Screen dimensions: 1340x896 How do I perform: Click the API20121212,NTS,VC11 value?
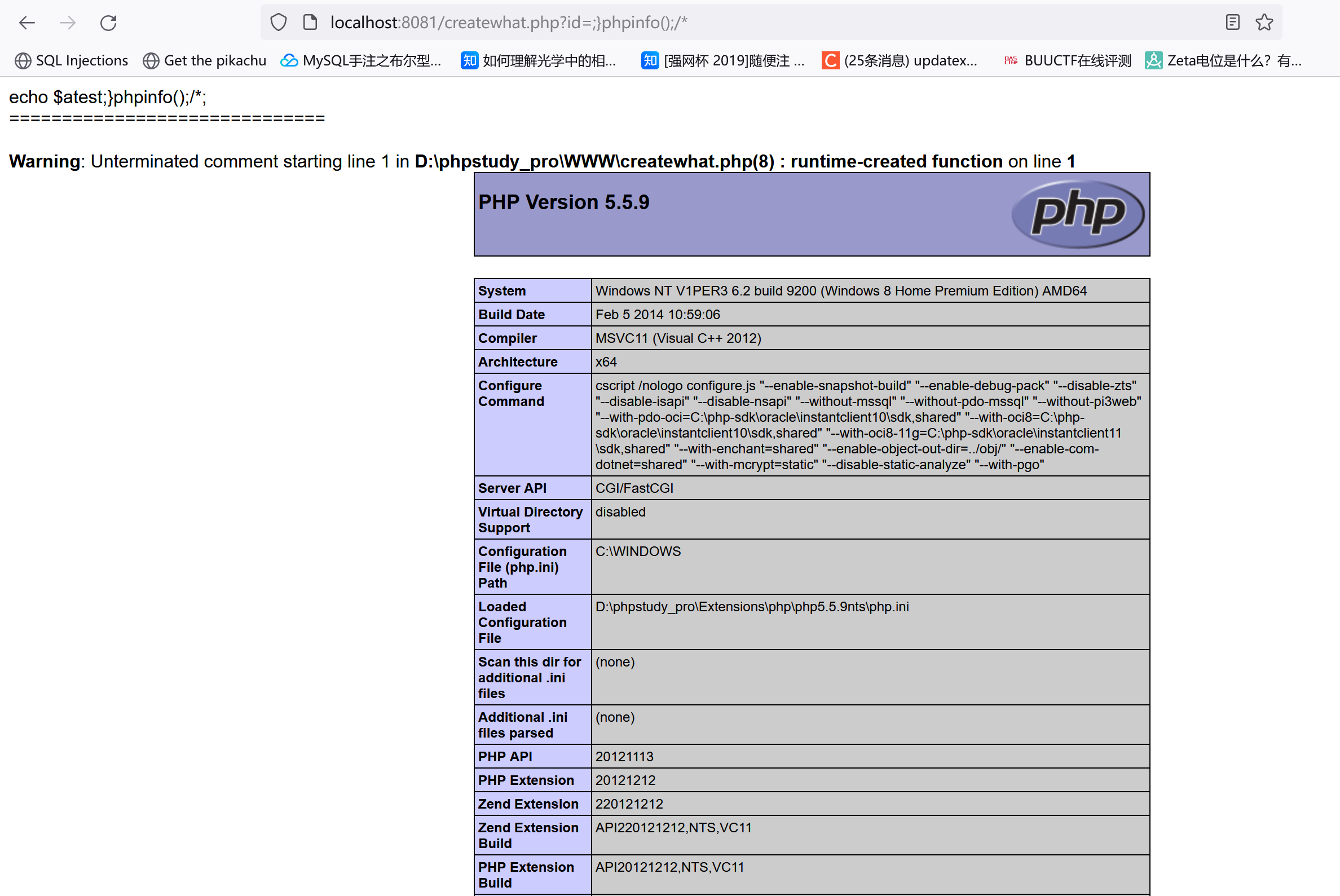point(669,867)
